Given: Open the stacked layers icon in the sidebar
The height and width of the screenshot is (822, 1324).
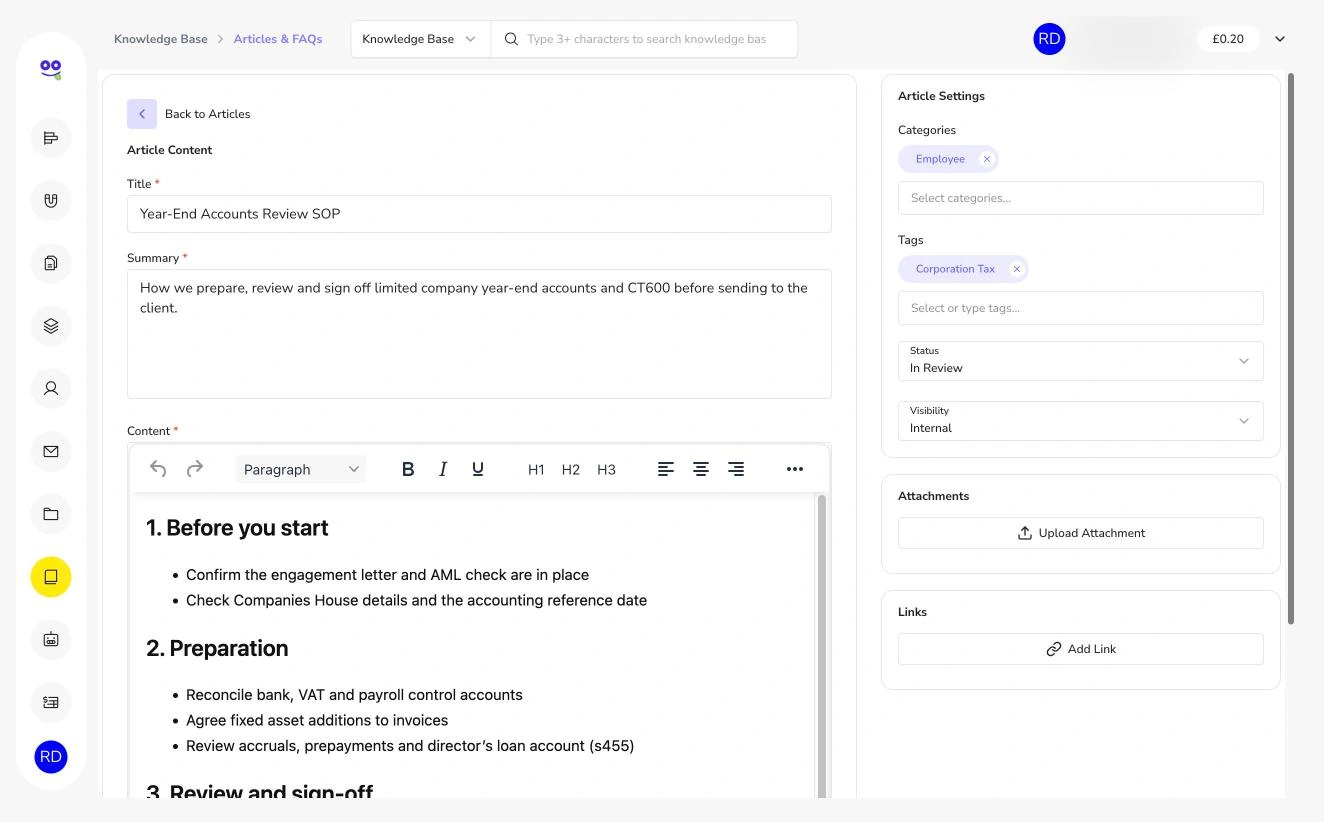Looking at the screenshot, I should pos(51,326).
